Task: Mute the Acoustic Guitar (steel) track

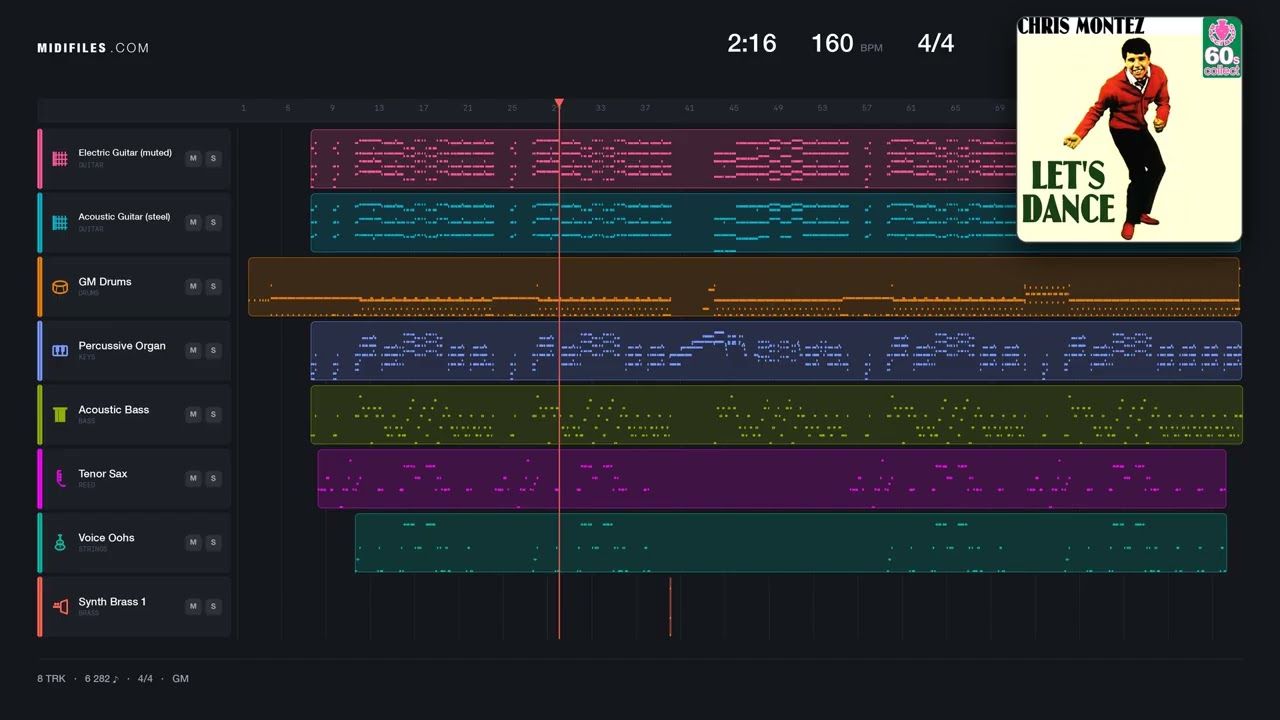Action: click(193, 222)
